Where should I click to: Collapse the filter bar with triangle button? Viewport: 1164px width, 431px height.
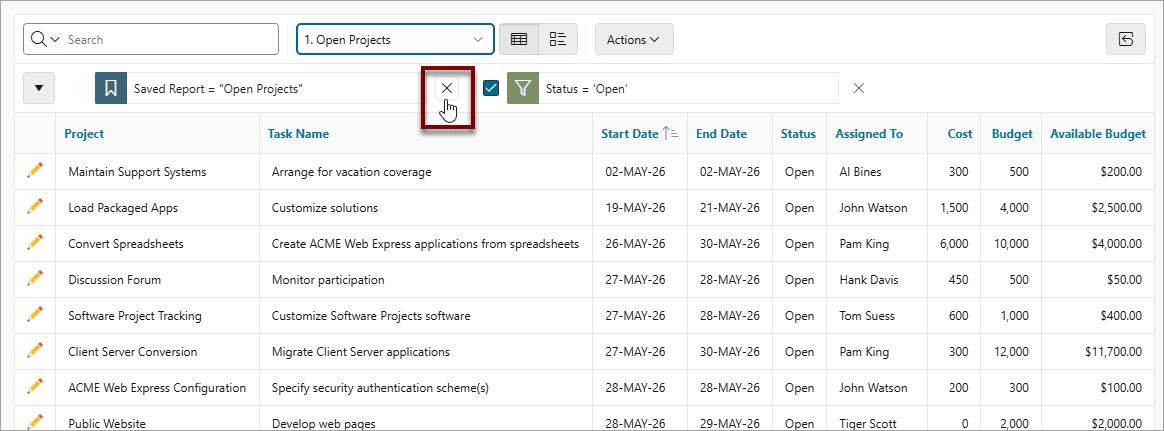point(39,88)
